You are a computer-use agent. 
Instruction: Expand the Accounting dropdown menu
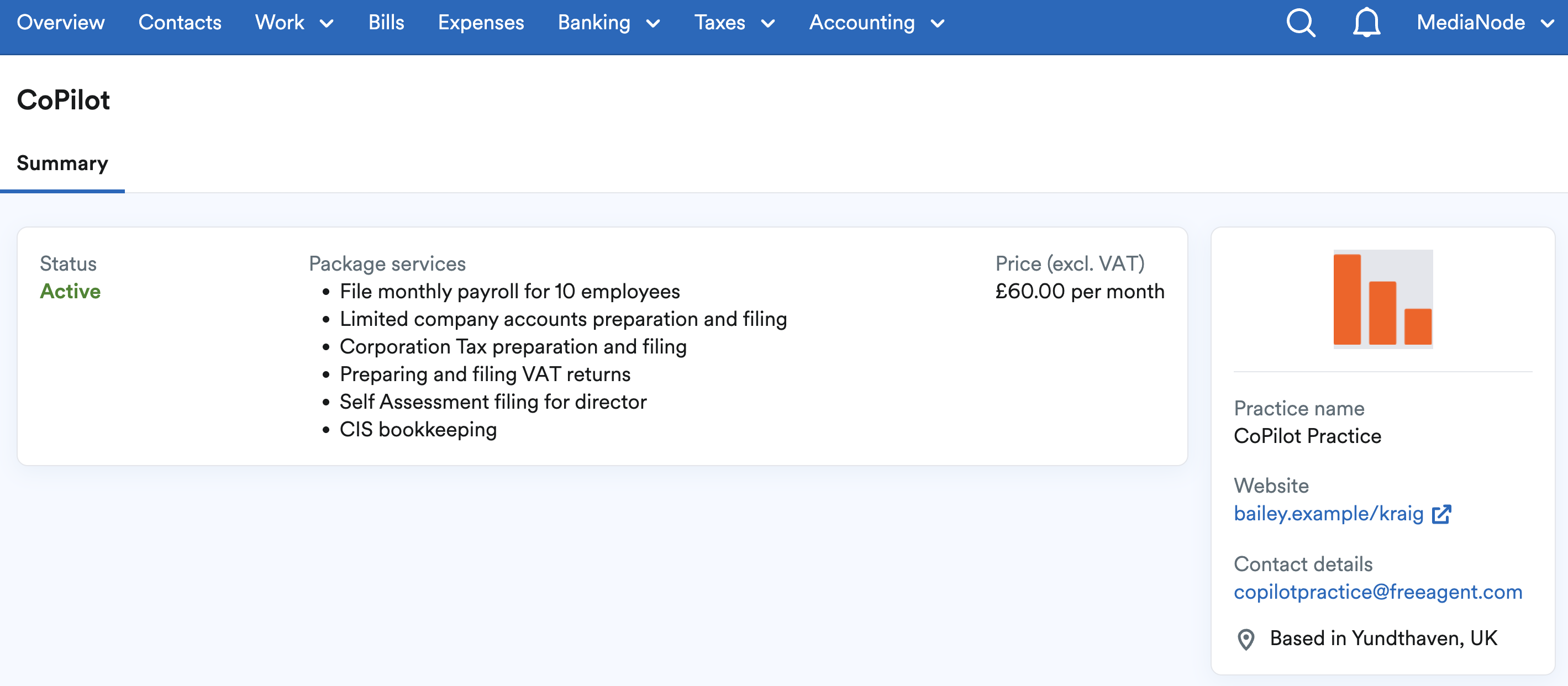coord(876,23)
